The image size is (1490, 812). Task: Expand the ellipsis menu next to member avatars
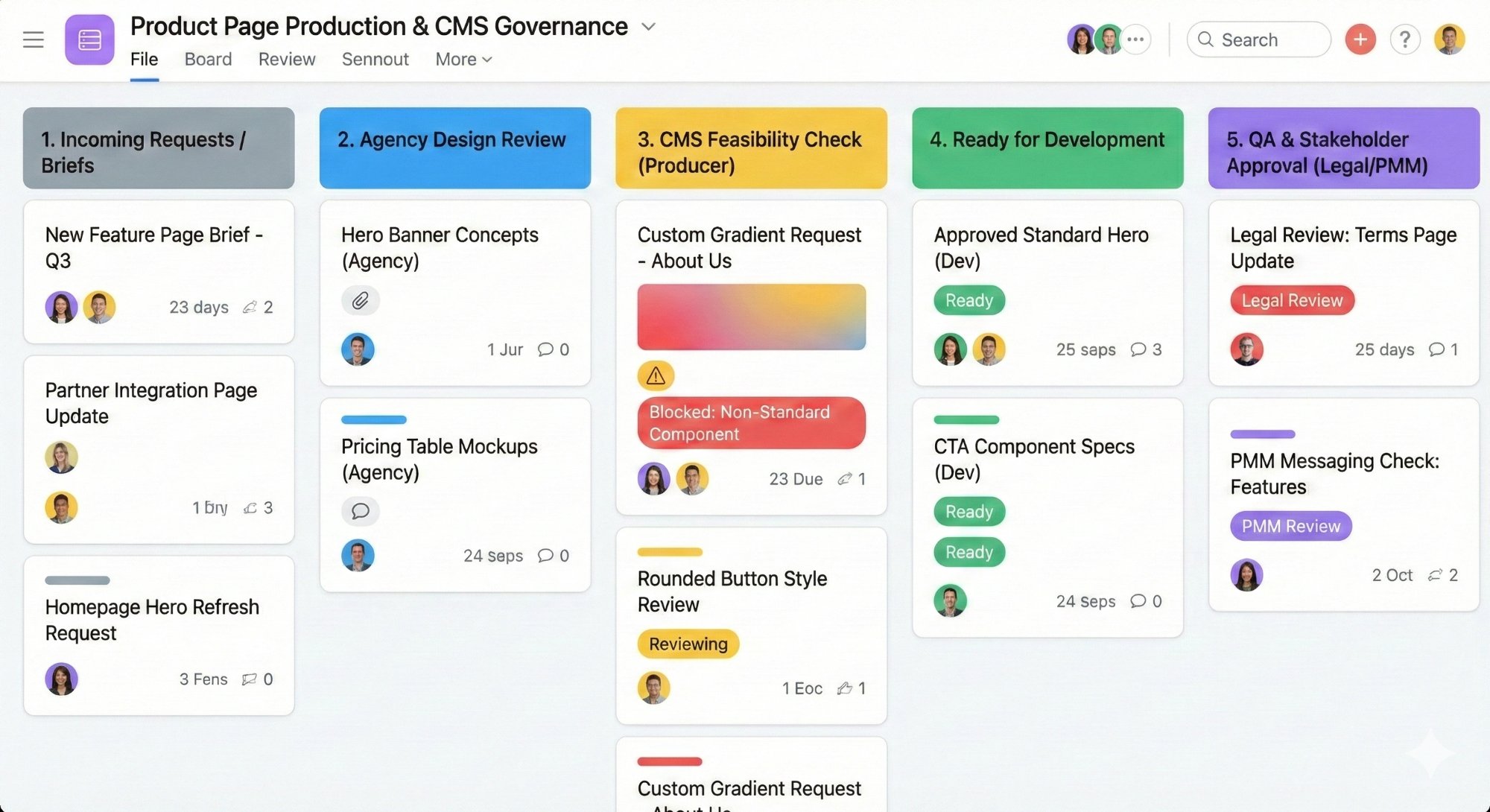(x=1135, y=39)
